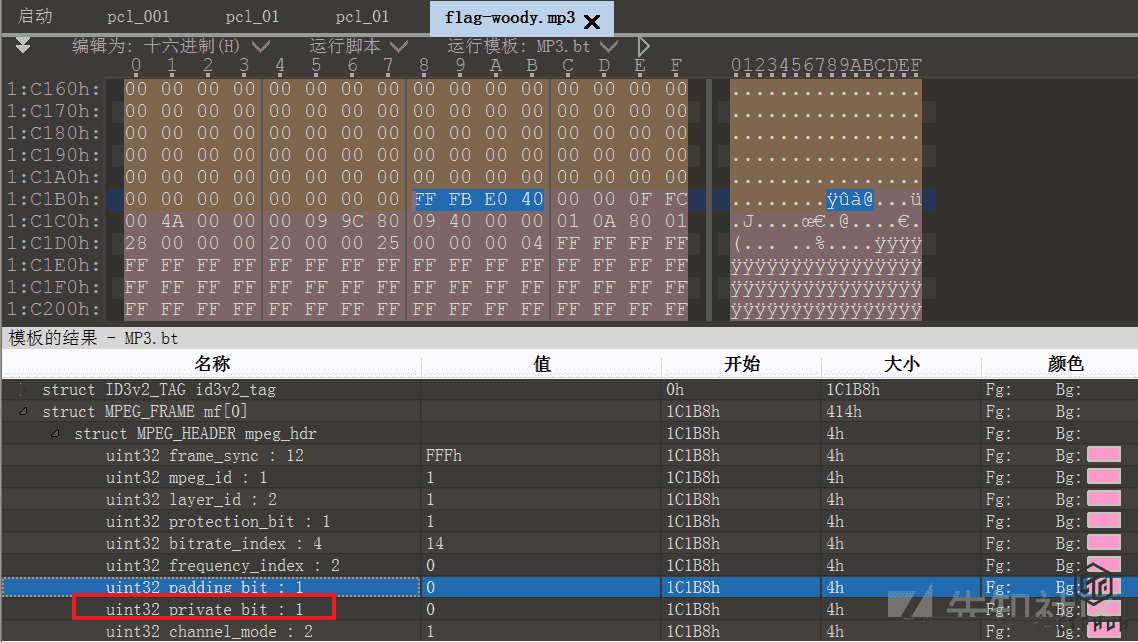
Task: Open the 运行模板 MP3.bt dropdown
Action: [609, 46]
